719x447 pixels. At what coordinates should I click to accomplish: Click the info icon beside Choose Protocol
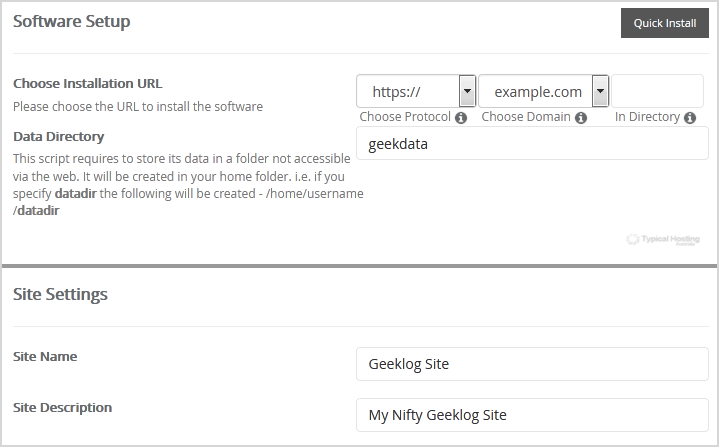(461, 117)
